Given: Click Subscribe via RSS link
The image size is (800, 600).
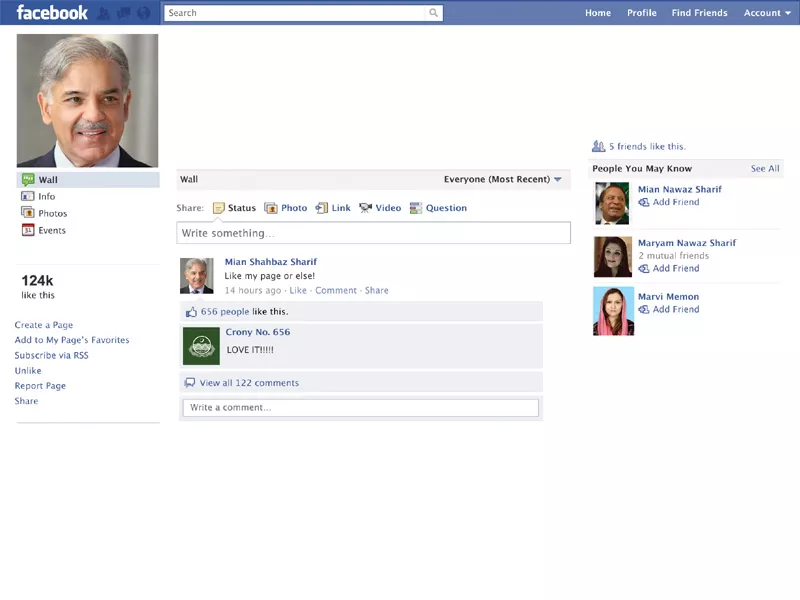Looking at the screenshot, I should tap(52, 355).
